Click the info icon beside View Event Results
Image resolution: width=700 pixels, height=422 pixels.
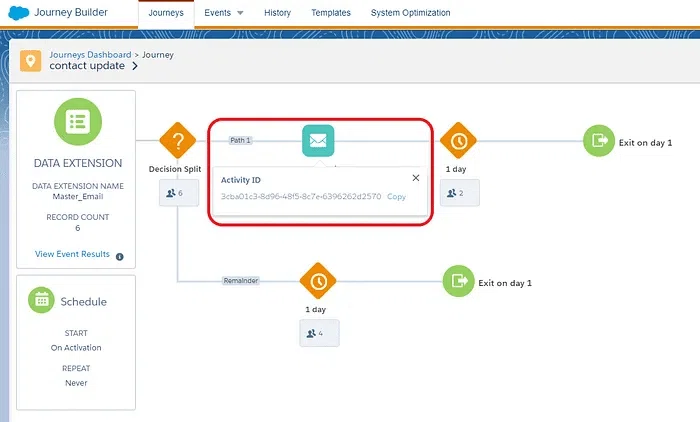click(120, 257)
